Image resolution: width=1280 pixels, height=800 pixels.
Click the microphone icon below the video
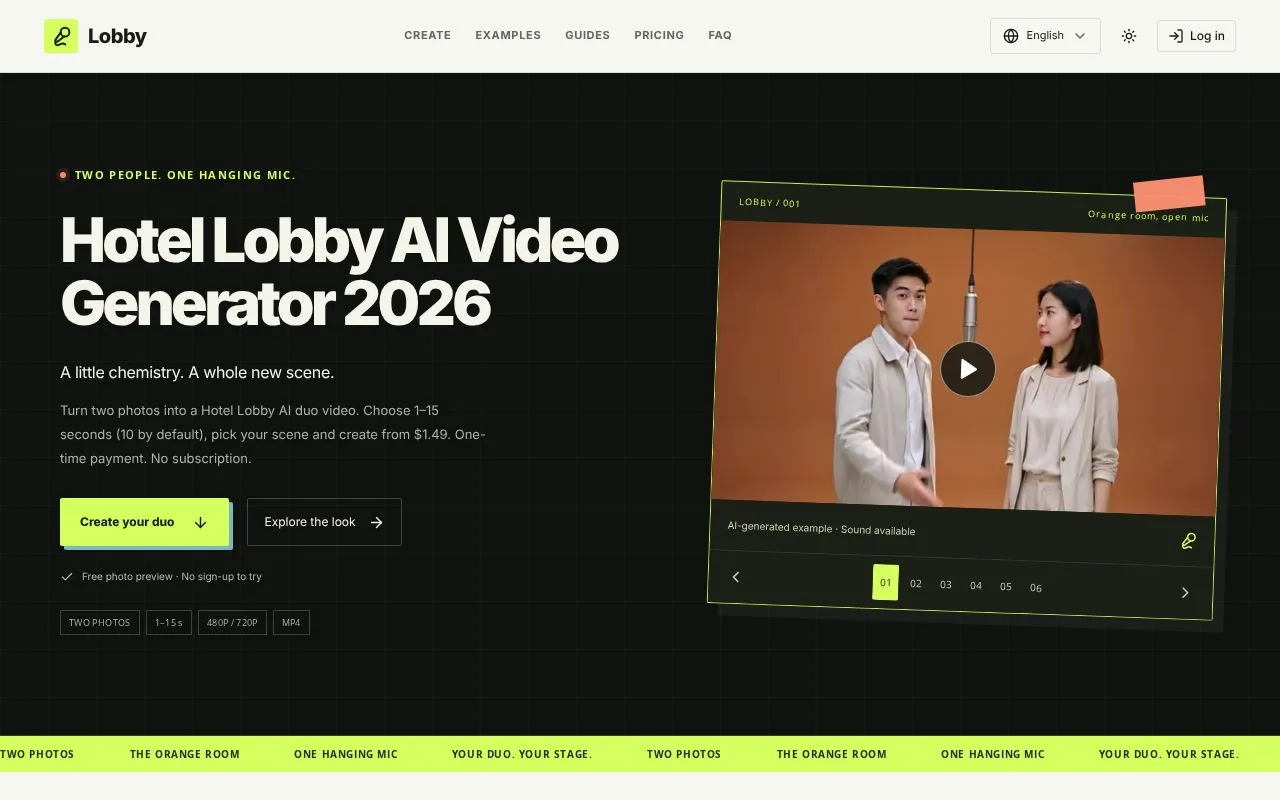coord(1188,541)
